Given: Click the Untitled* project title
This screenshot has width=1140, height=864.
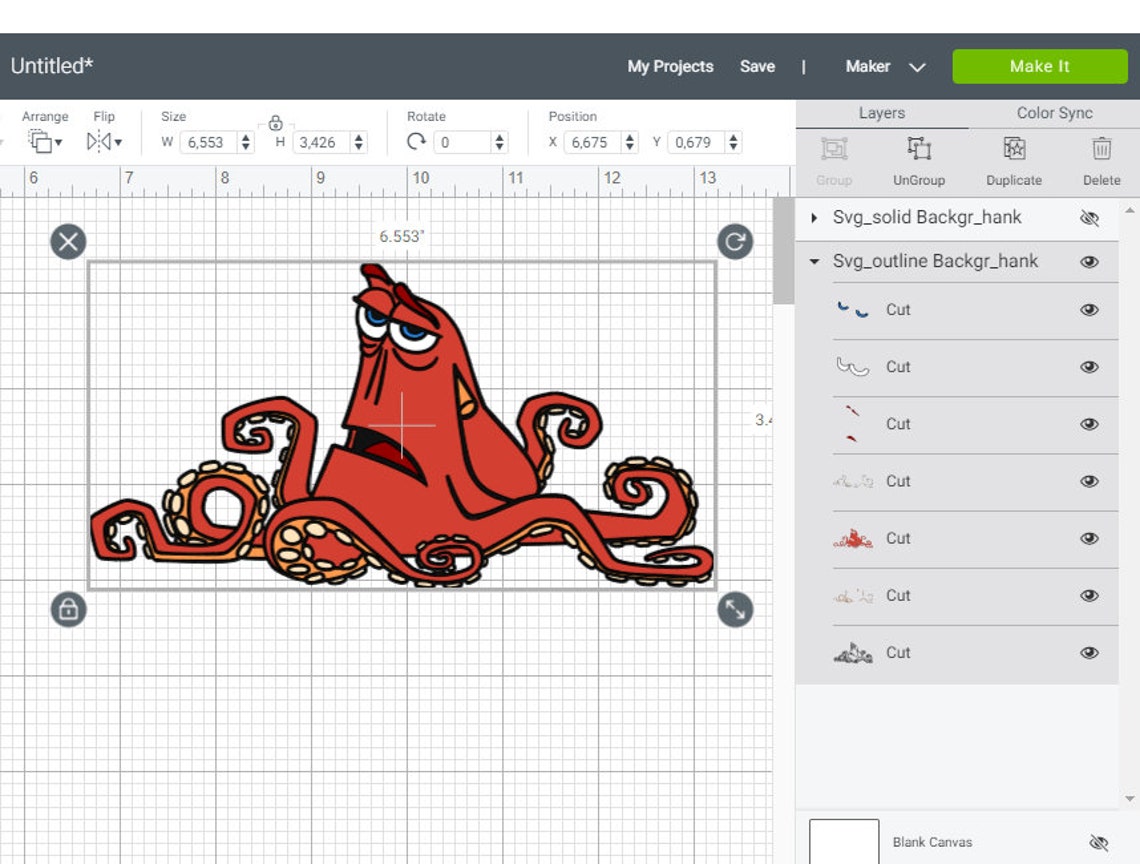Looking at the screenshot, I should [52, 66].
